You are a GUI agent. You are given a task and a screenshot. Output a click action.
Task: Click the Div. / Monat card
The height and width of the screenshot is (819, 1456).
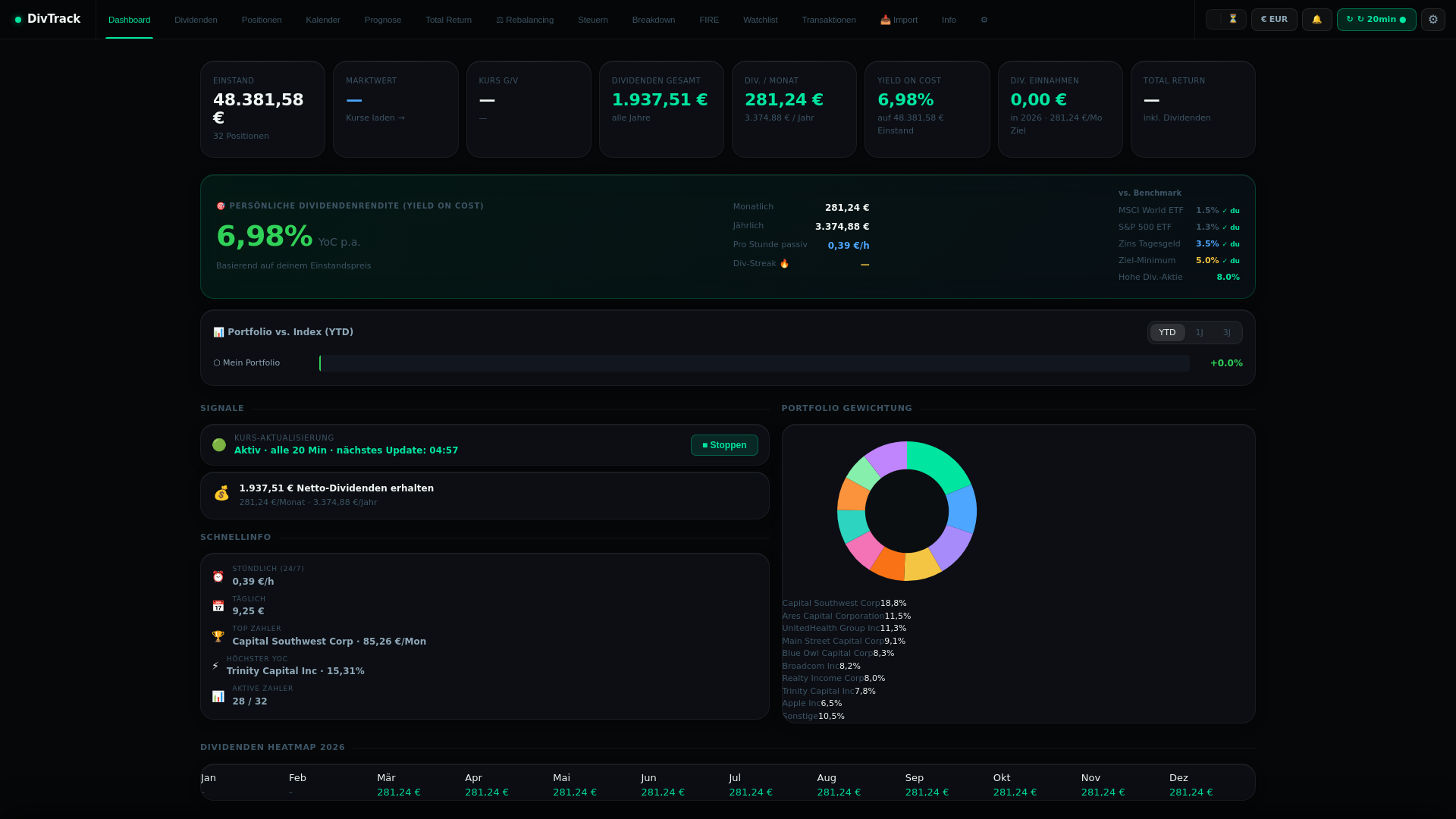click(x=794, y=109)
